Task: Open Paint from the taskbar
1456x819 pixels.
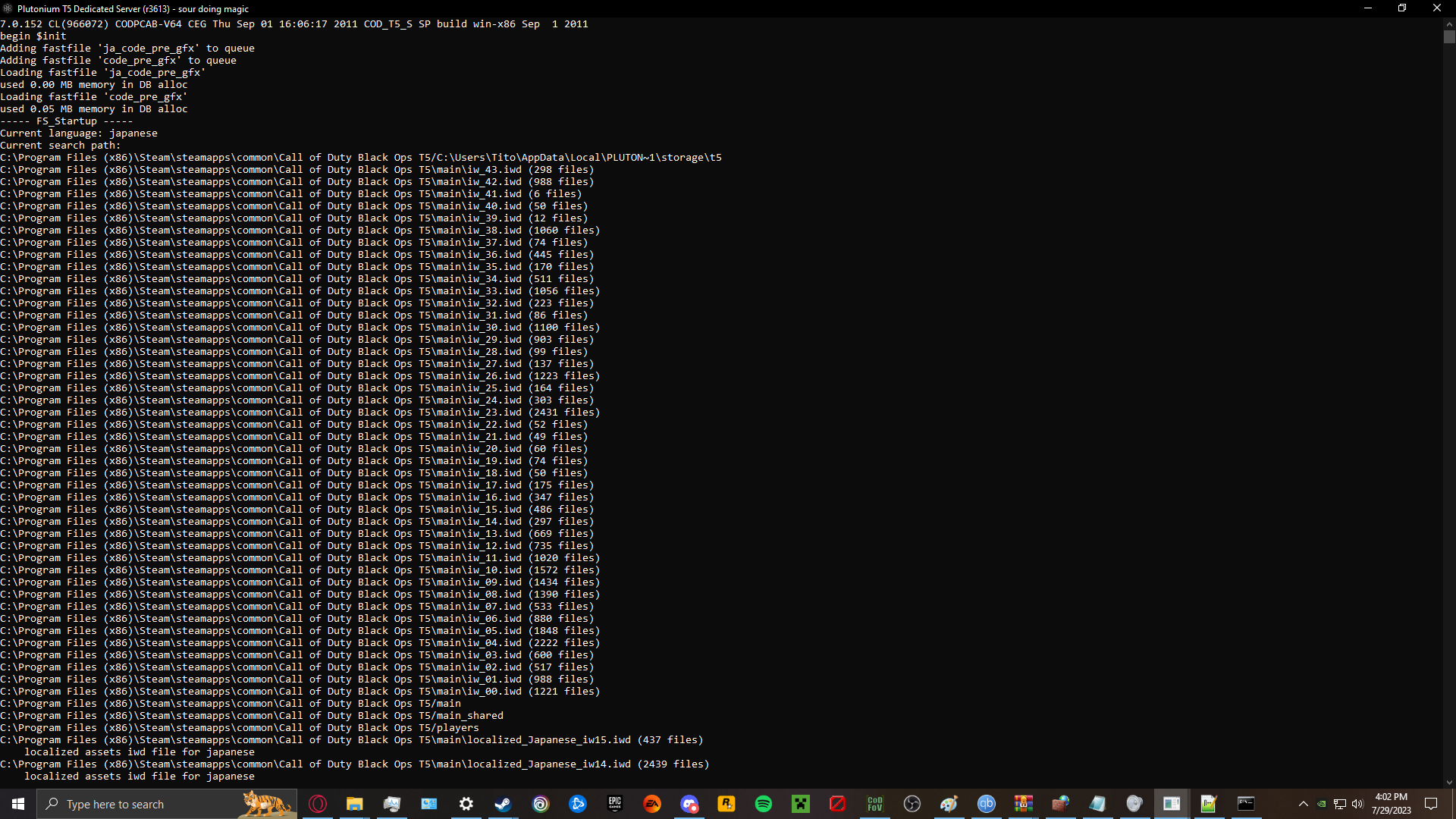Action: point(949,804)
